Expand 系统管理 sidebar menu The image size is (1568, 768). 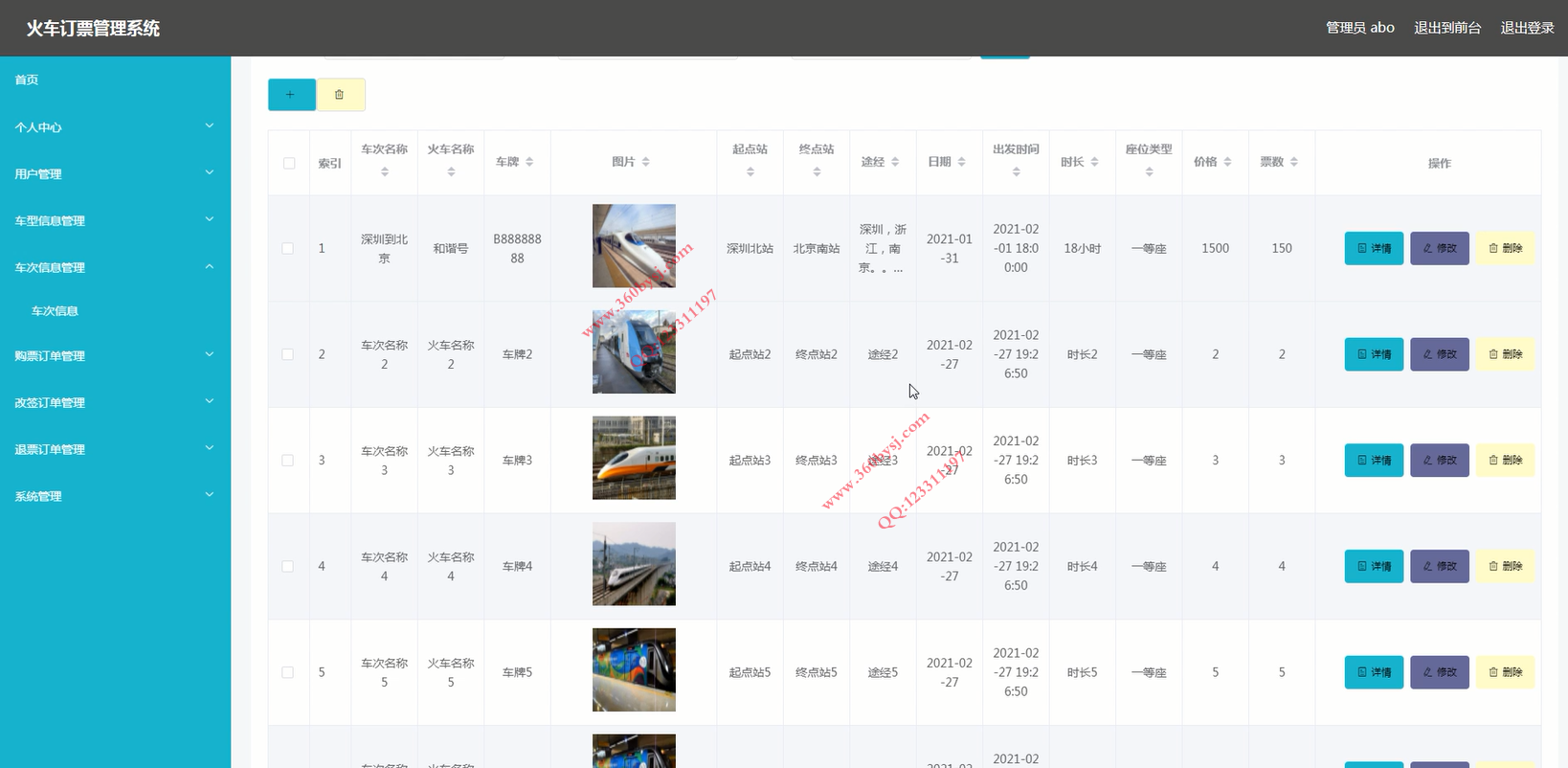click(115, 497)
